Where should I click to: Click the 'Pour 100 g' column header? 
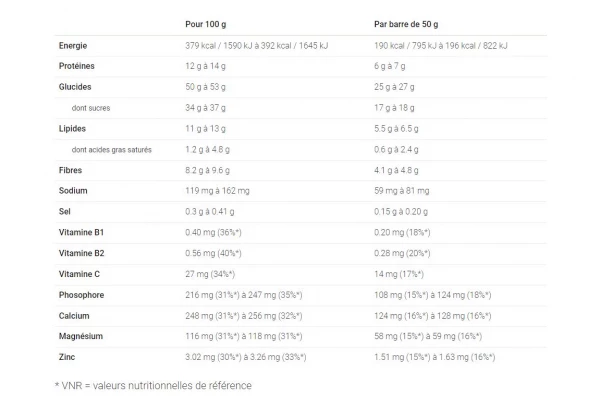tap(205, 22)
